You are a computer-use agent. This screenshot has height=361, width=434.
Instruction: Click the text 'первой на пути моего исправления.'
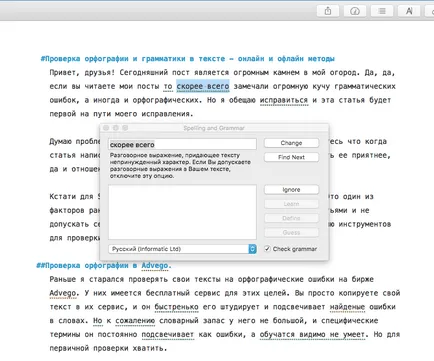(121, 114)
